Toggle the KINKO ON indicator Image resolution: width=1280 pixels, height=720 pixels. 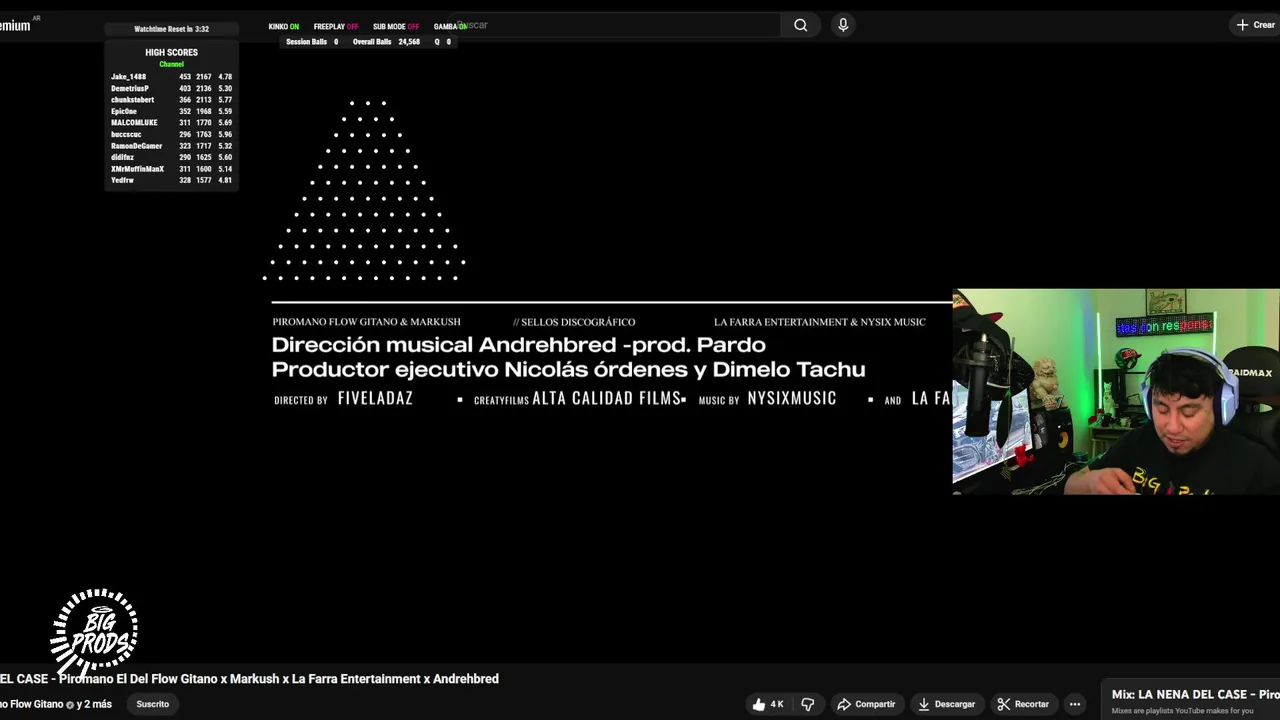click(283, 27)
